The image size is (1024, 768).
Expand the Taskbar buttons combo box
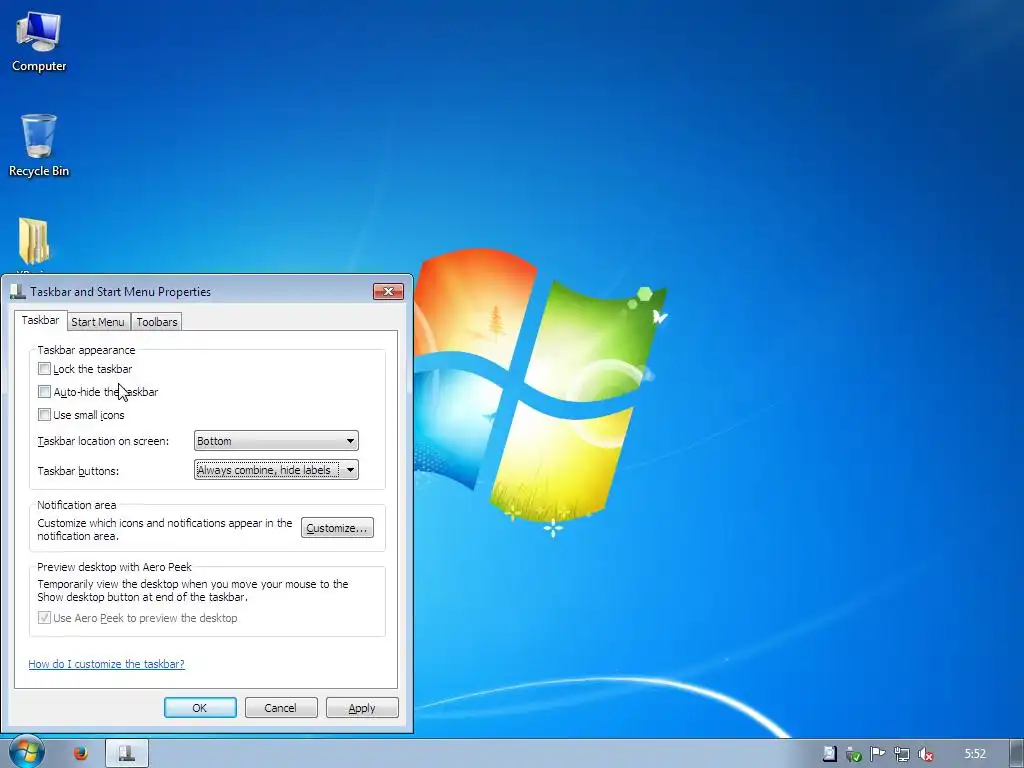pos(276,470)
